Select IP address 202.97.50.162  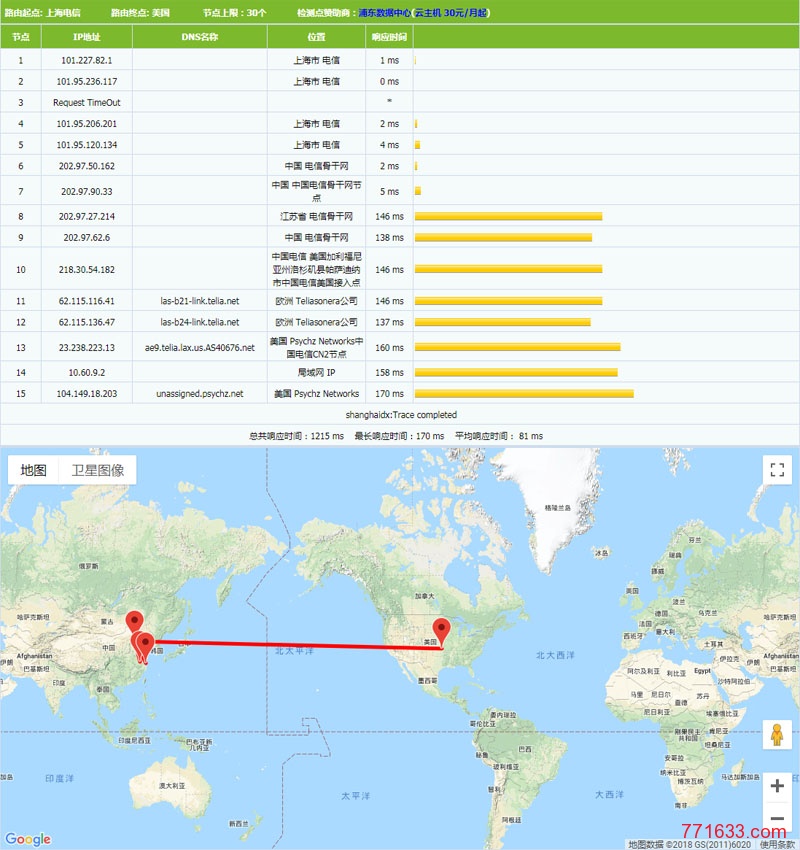point(87,166)
